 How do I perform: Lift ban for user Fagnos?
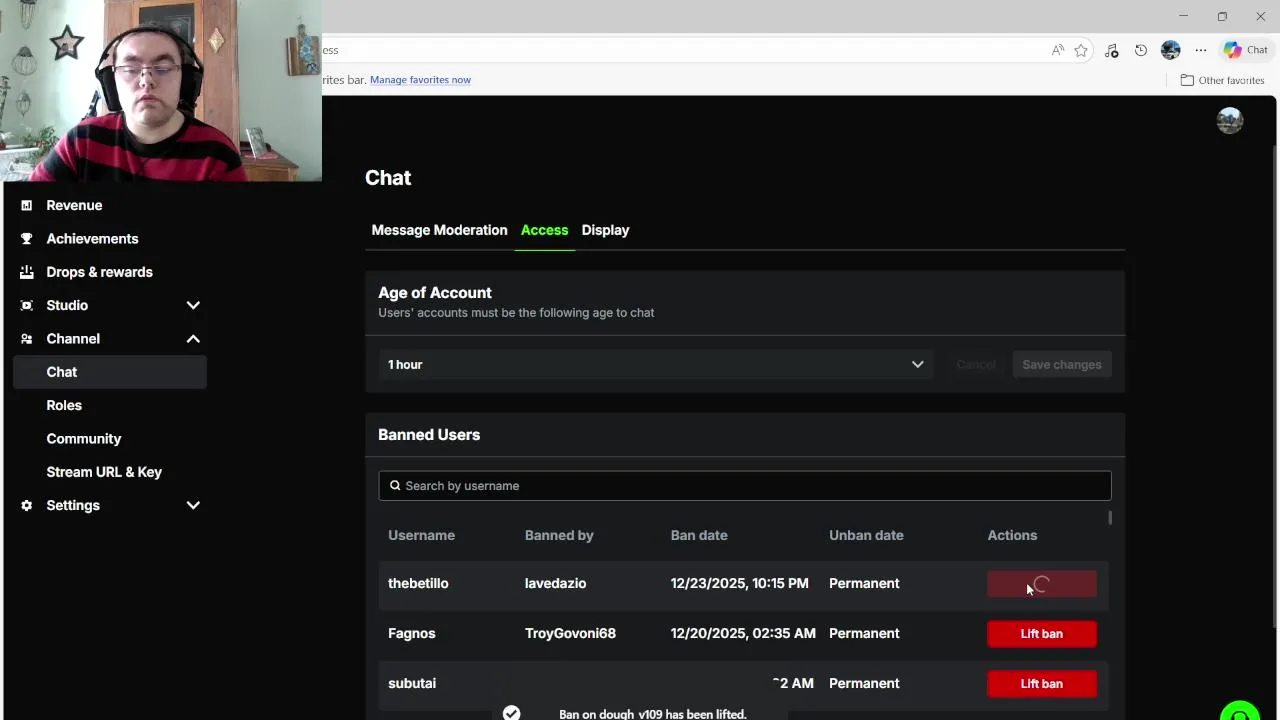pos(1041,634)
